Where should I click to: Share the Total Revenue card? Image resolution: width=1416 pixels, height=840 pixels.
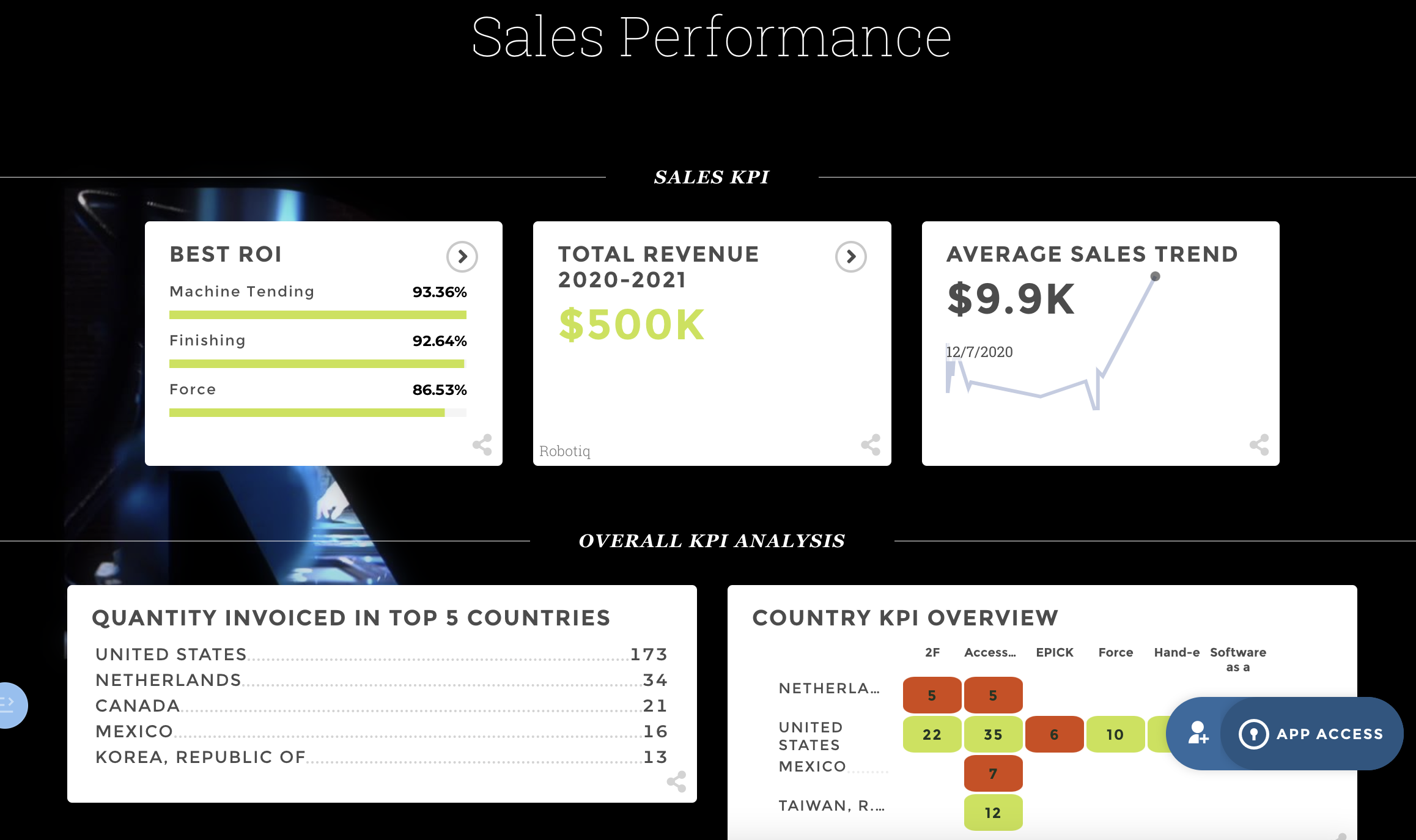pyautogui.click(x=871, y=446)
